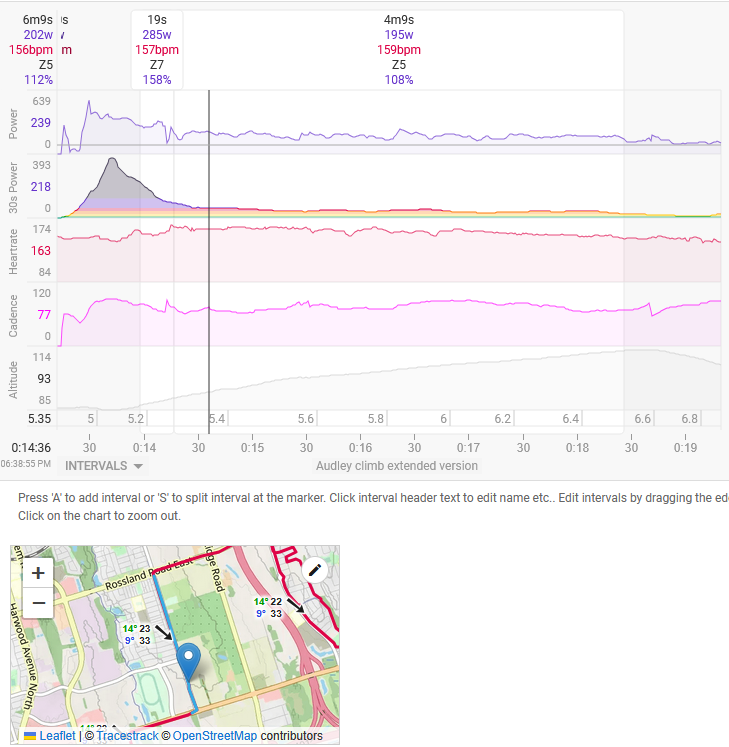Open the OpenStreetMap attribution link
729x747 pixels.
[214, 736]
